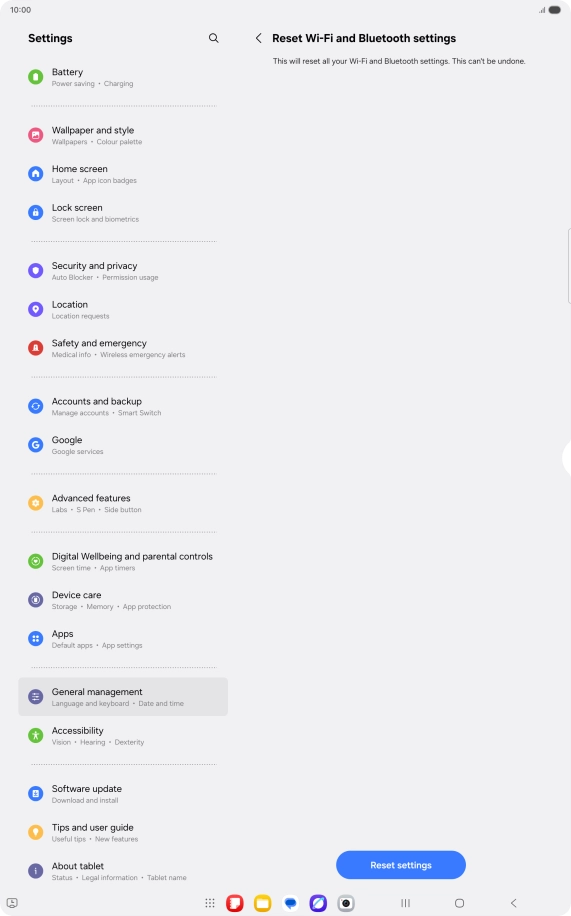The width and height of the screenshot is (571, 916).
Task: Select General management
Action: [x=123, y=697]
